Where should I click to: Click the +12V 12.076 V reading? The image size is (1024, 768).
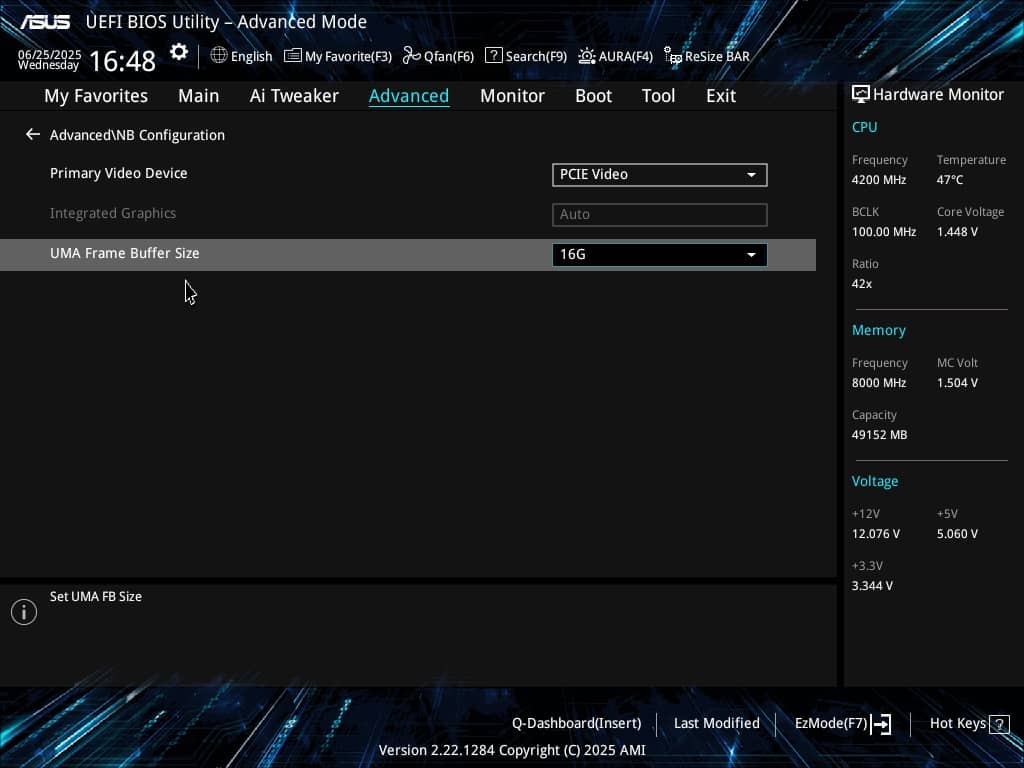pos(876,534)
